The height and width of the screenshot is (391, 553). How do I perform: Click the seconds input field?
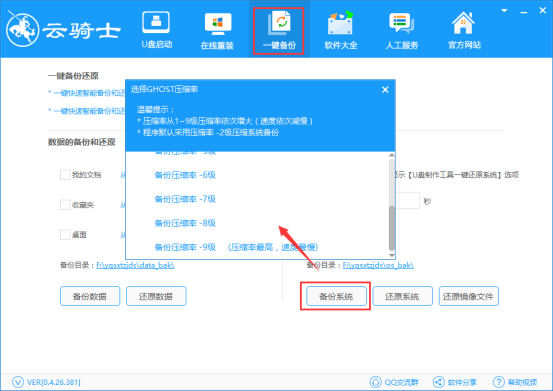[408, 201]
